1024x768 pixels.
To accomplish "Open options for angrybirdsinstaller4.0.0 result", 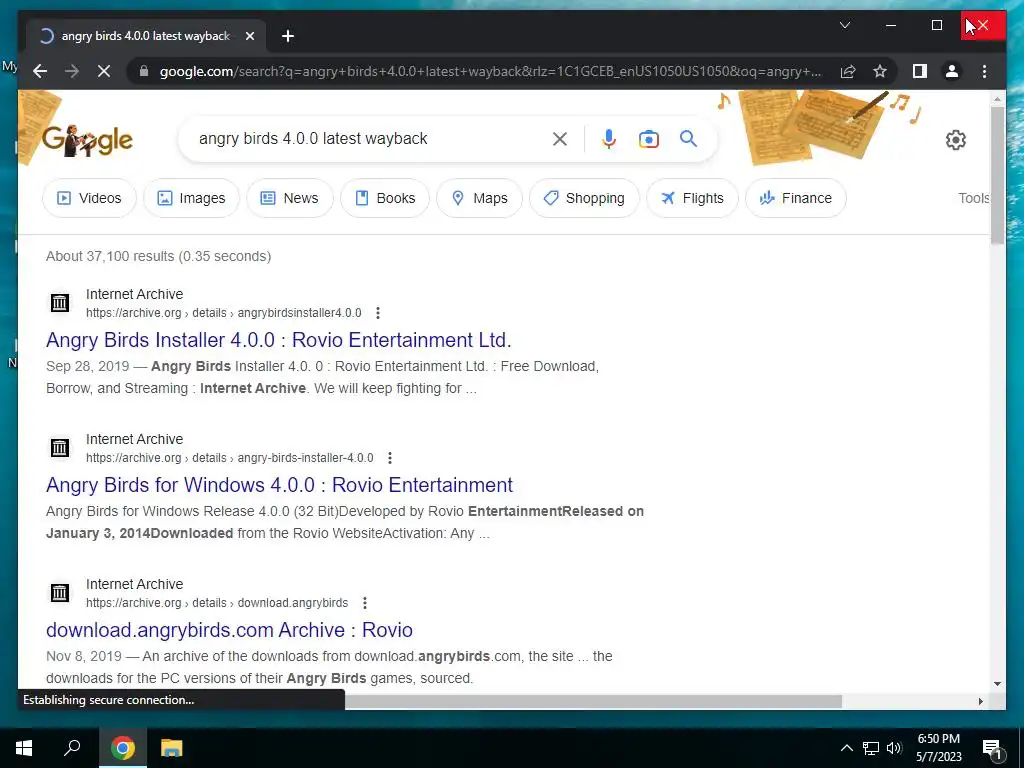I will 377,313.
